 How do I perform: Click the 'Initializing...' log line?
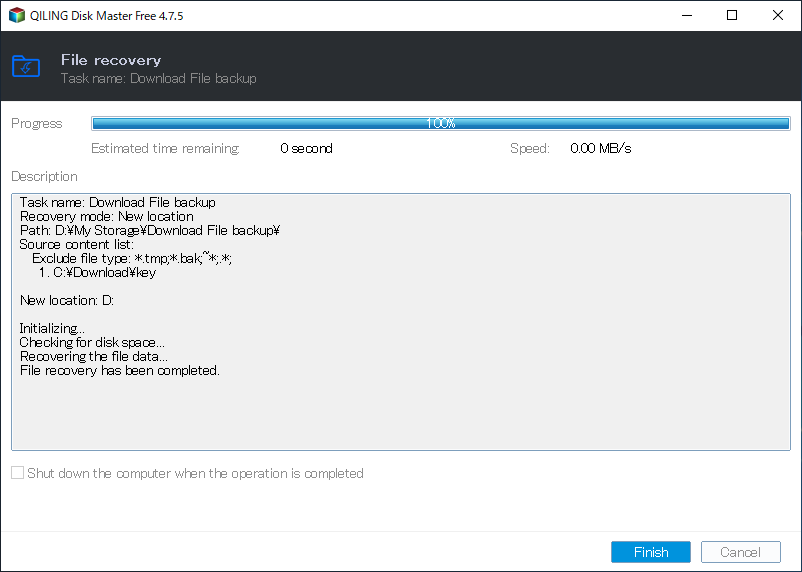(x=52, y=328)
